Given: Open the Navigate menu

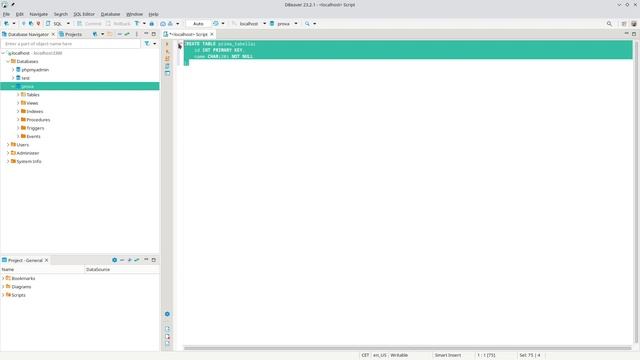Looking at the screenshot, I should pos(38,14).
